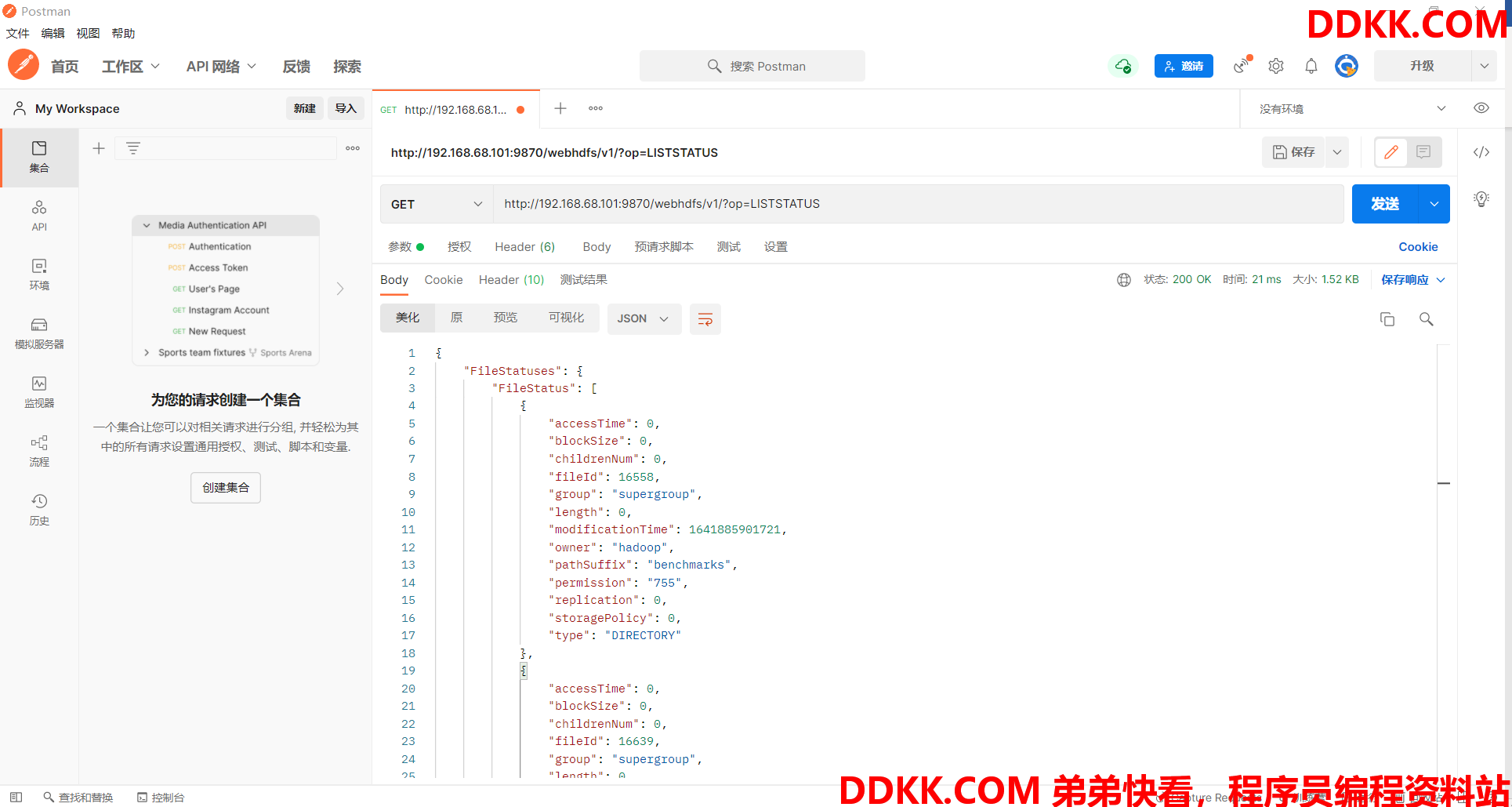1512x807 pixels.
Task: Open the GET method dropdown
Action: (437, 204)
